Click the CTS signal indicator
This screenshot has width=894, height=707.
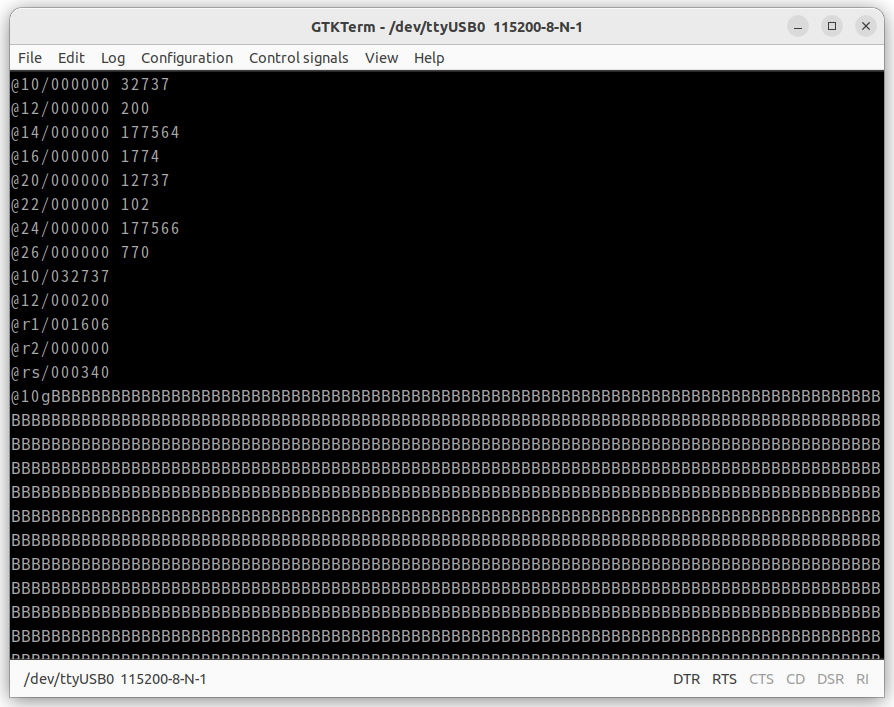click(761, 679)
